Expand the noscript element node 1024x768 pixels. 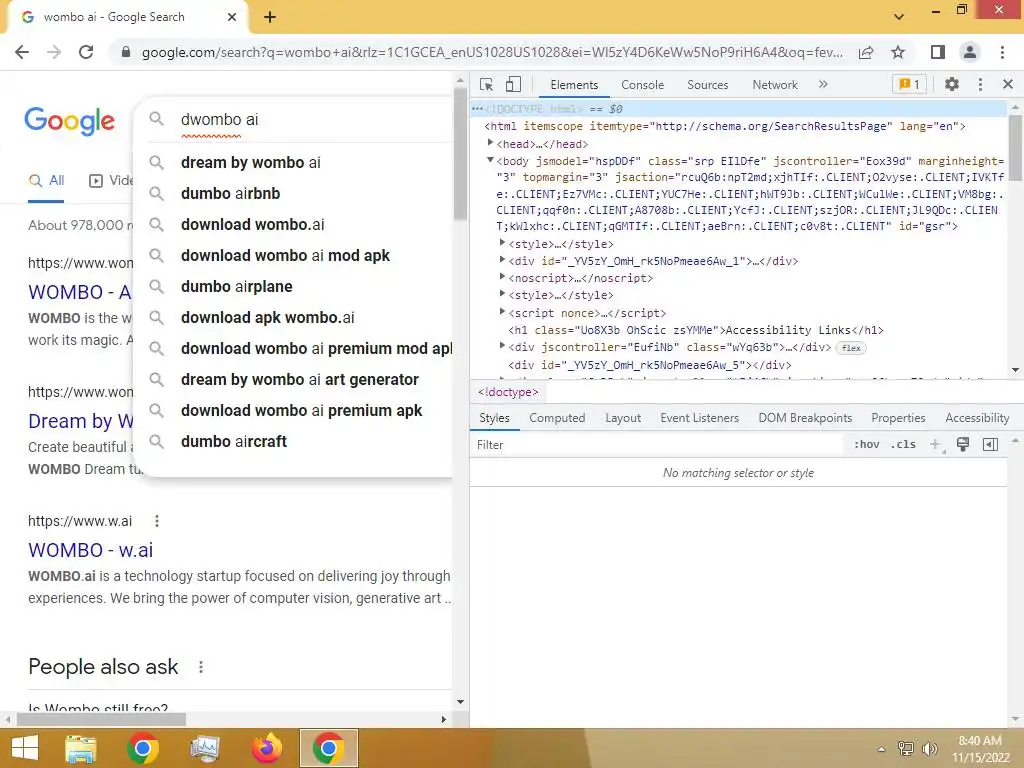pyautogui.click(x=502, y=277)
